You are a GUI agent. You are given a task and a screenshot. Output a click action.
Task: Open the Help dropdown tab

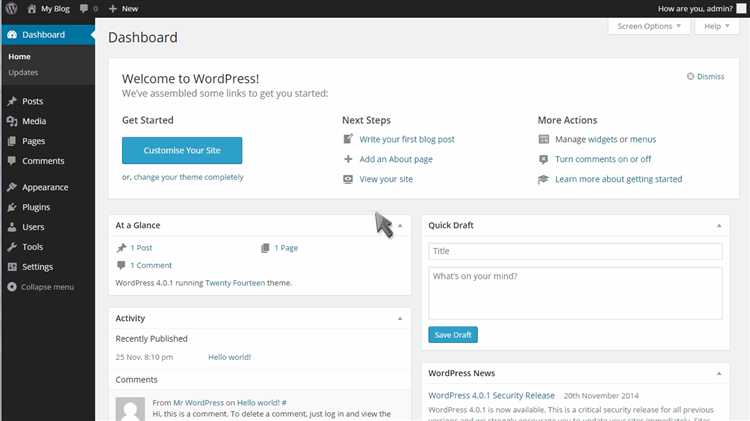point(717,26)
